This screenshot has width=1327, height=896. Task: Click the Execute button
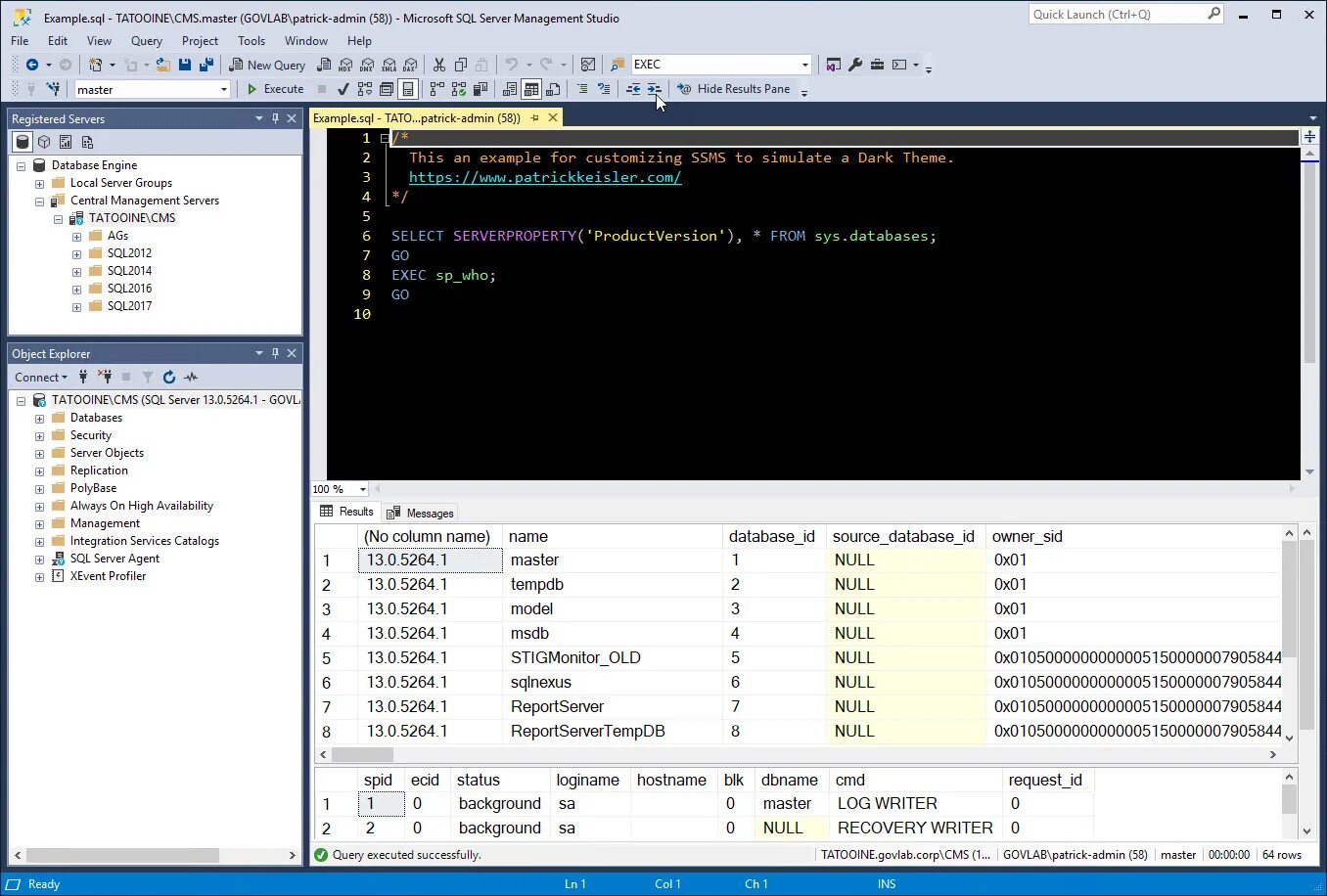point(275,89)
